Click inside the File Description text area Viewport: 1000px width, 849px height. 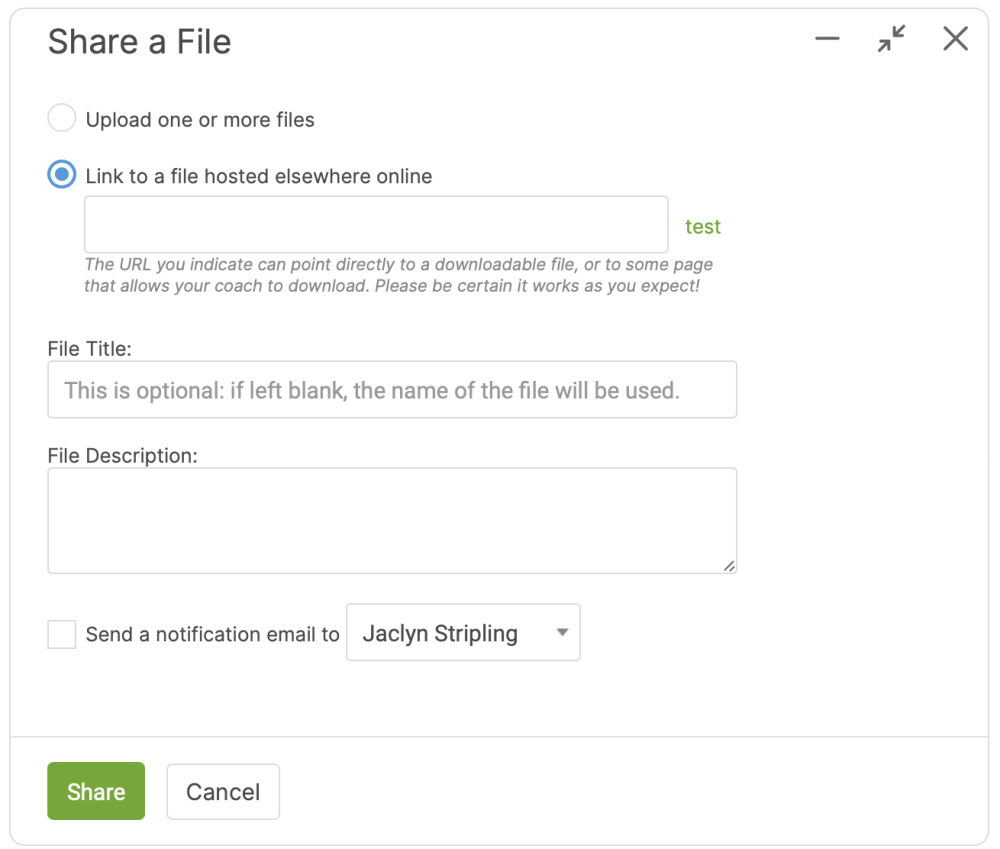(392, 520)
